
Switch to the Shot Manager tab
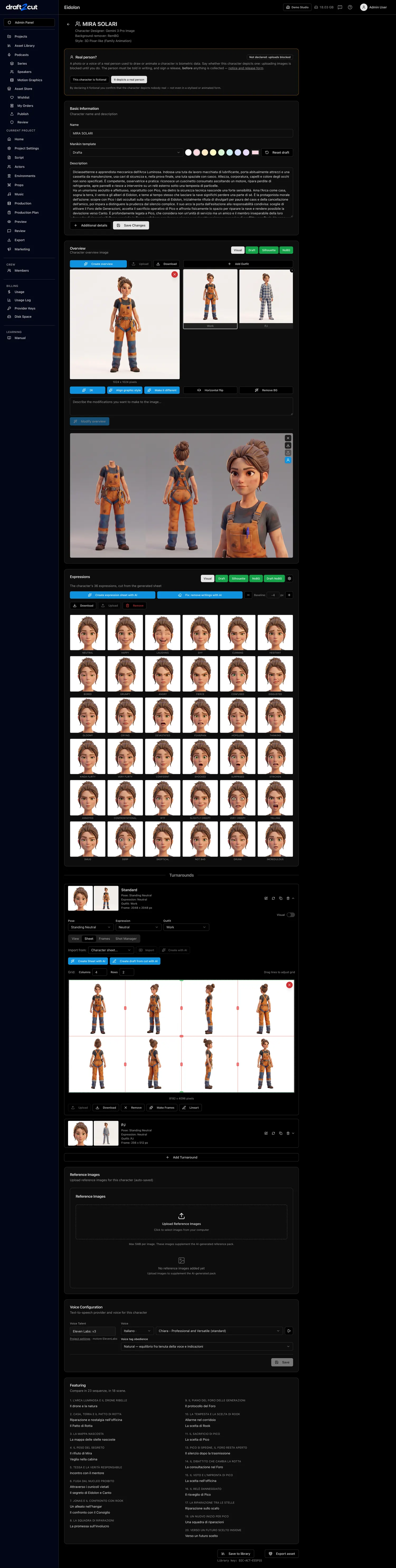click(x=126, y=939)
